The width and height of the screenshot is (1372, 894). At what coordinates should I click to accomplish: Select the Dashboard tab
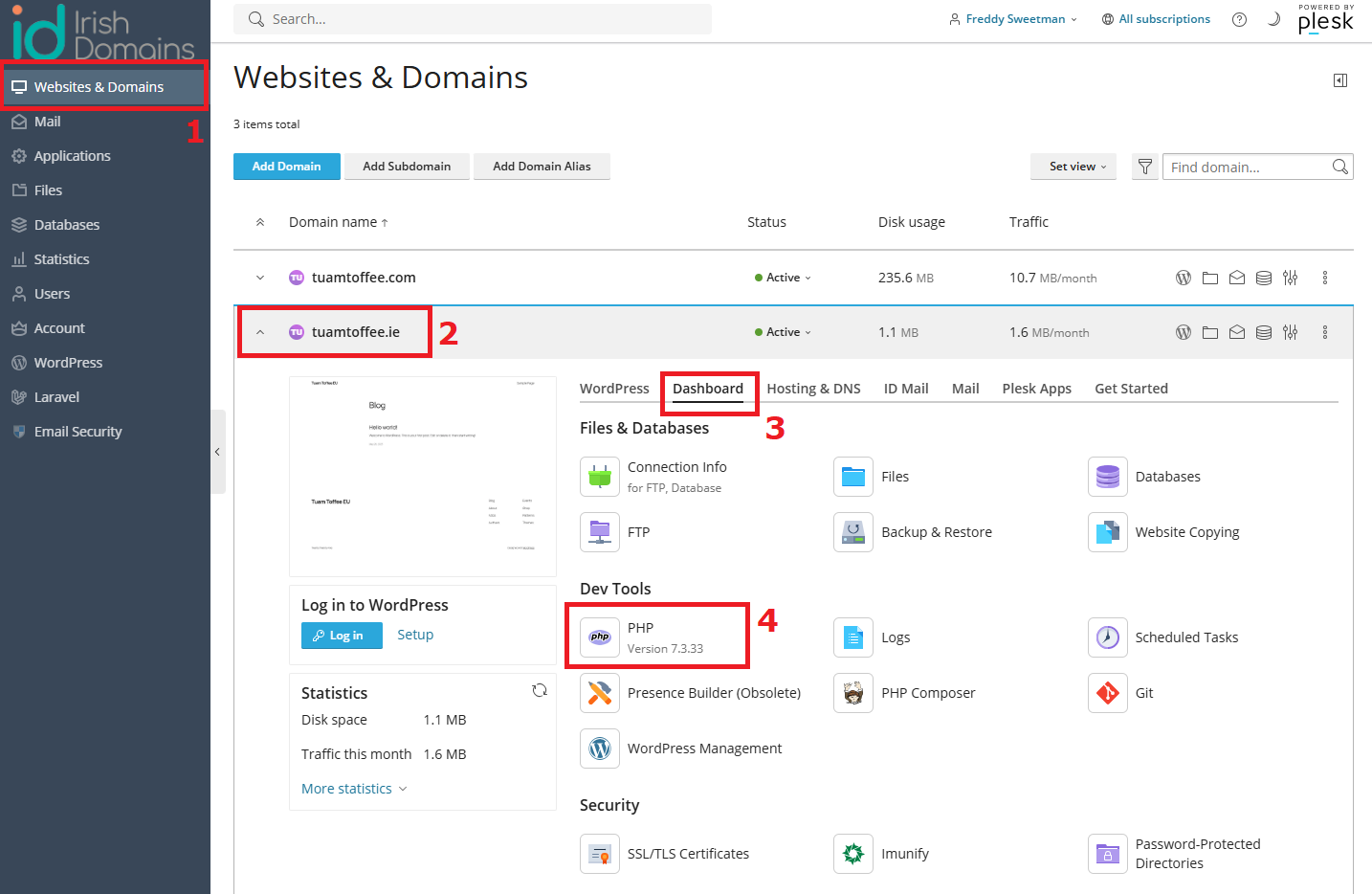(x=708, y=389)
